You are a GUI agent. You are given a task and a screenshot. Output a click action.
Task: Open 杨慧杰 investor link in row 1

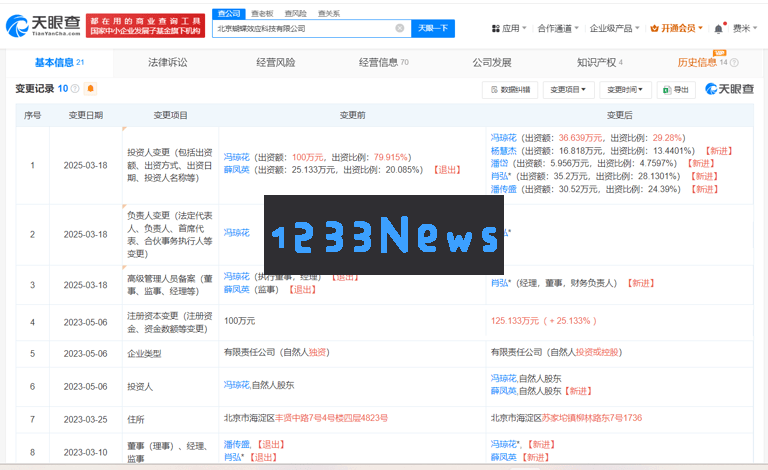504,151
